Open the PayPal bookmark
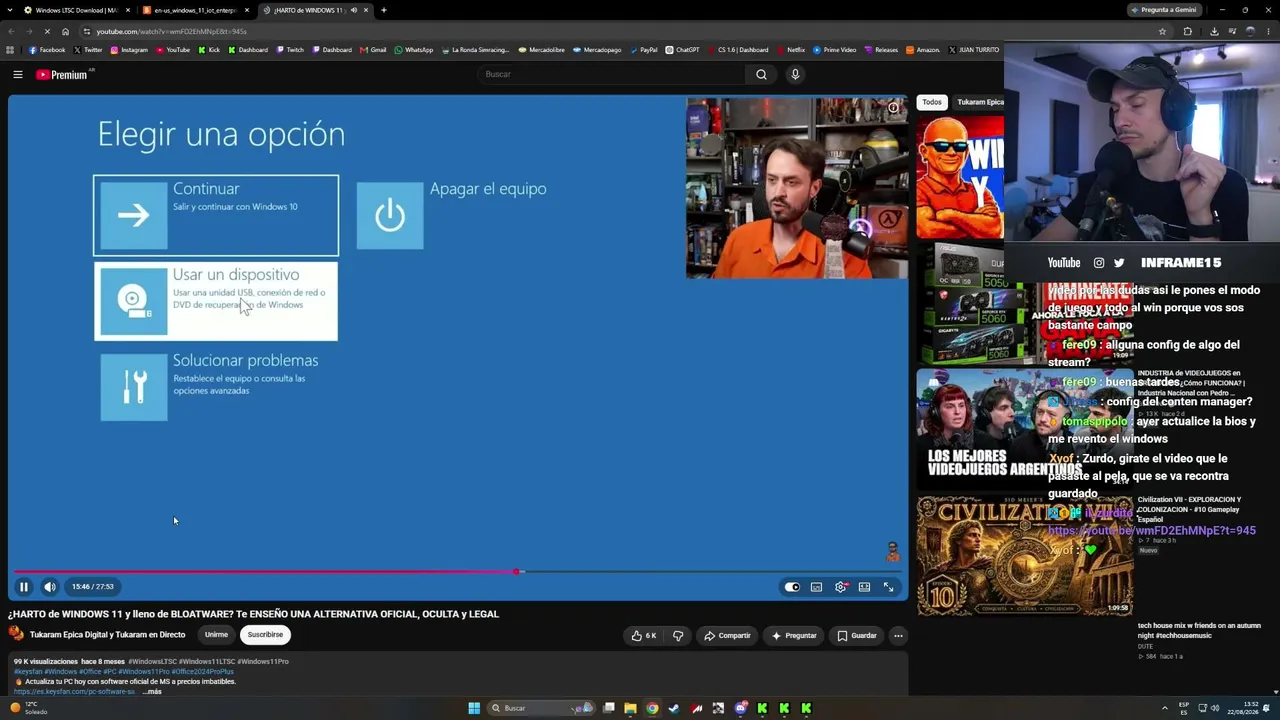The height and width of the screenshot is (720, 1280). coord(644,50)
